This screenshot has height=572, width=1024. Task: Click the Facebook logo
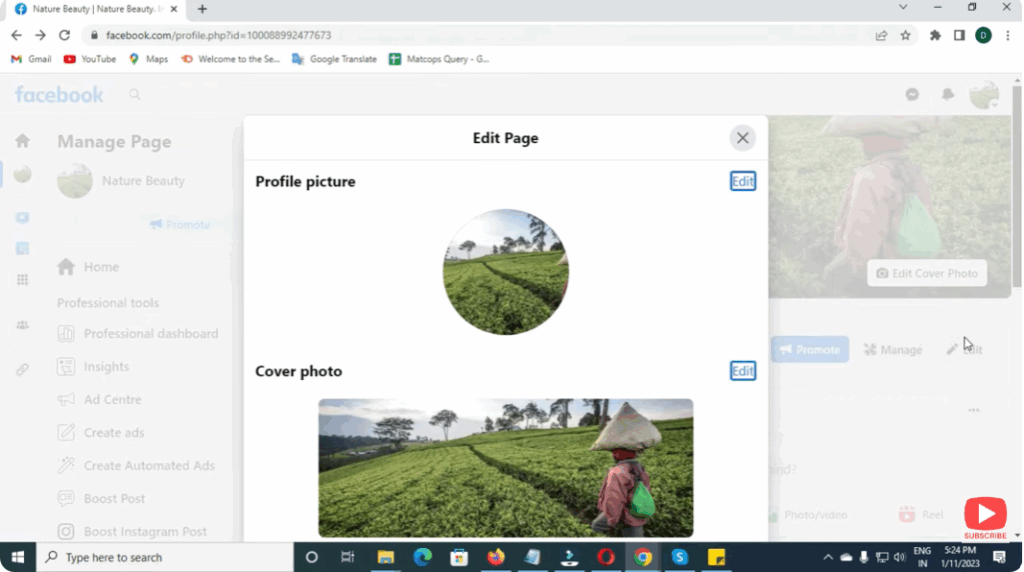pos(59,95)
